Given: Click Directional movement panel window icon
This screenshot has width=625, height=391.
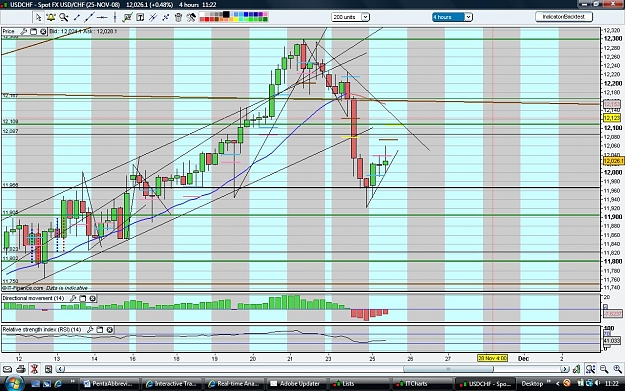Looking at the screenshot, I should (83, 298).
